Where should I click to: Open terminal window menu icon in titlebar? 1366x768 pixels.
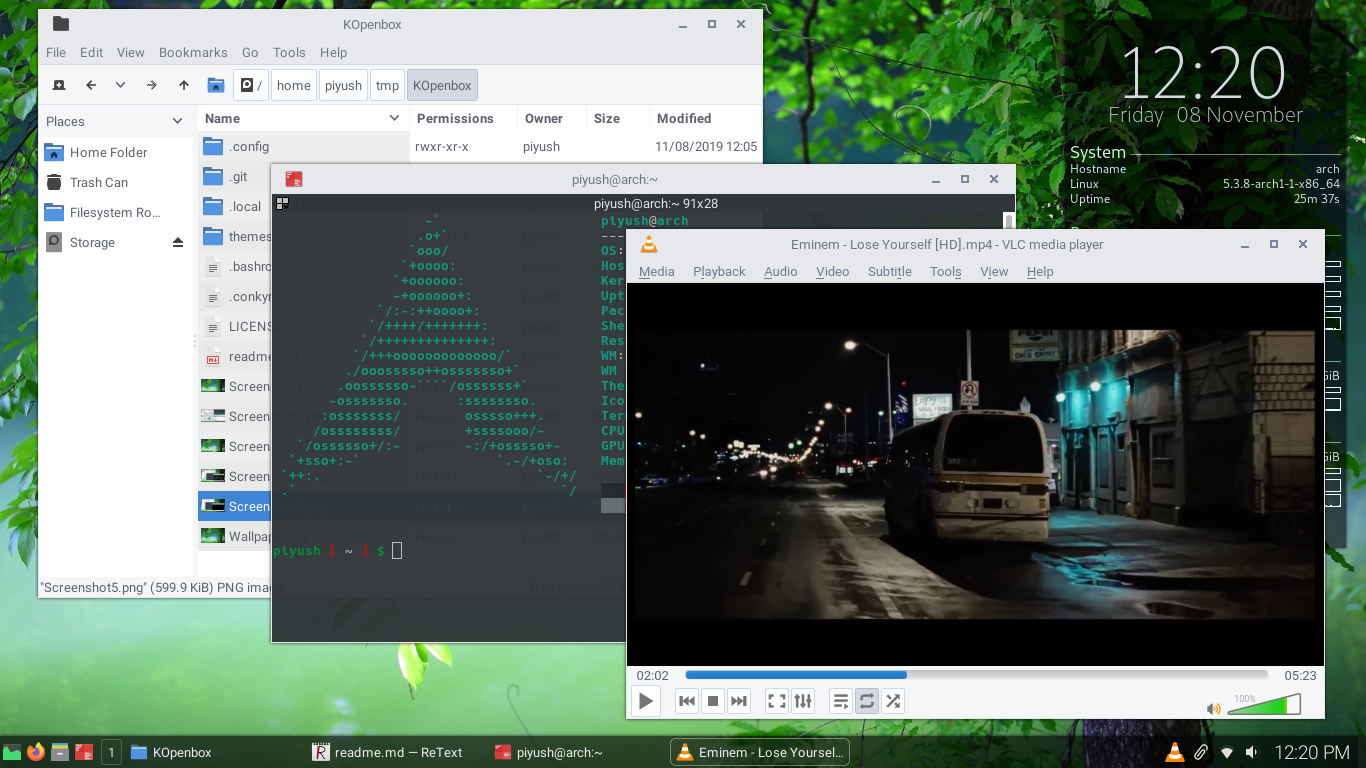click(x=293, y=179)
